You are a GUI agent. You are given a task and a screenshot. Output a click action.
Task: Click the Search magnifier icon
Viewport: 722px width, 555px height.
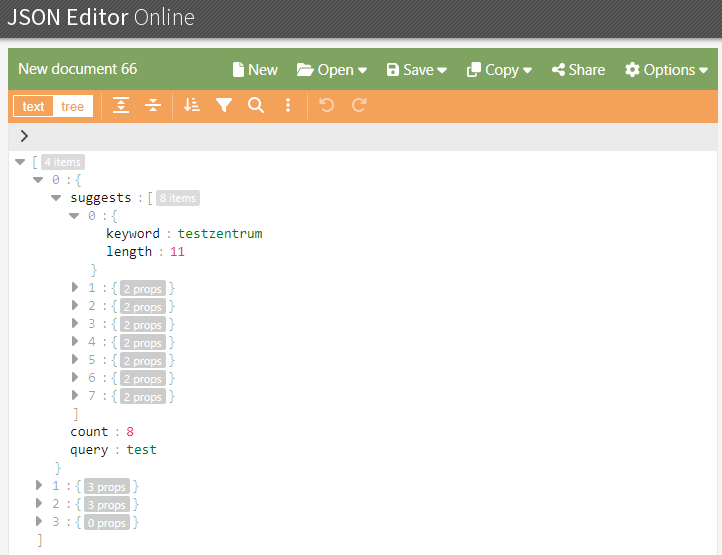coord(256,105)
